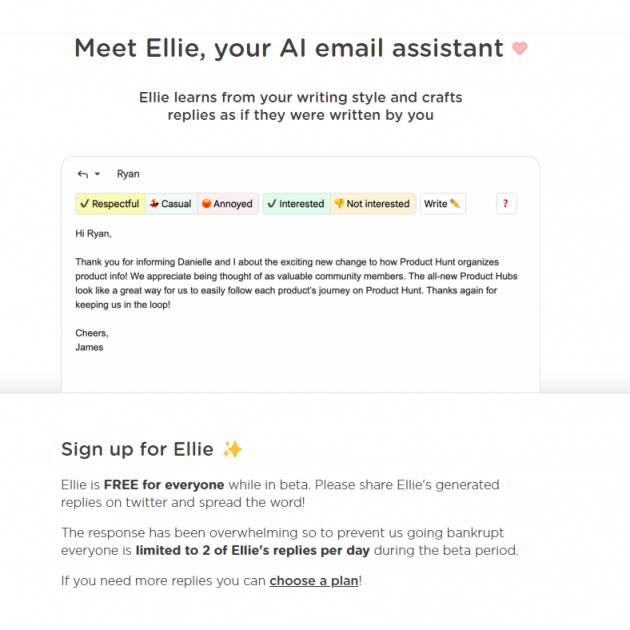
Task: Choose the Not interested reply option
Action: point(372,204)
